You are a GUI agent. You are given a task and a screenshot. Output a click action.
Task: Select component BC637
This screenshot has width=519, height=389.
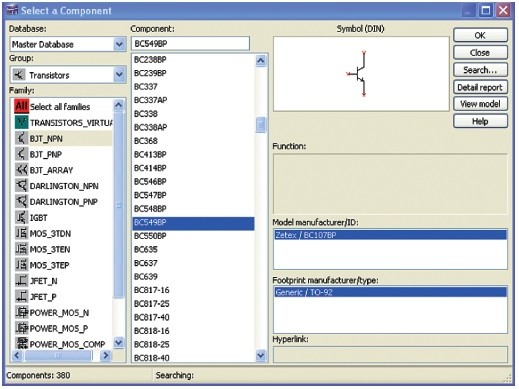pos(193,263)
